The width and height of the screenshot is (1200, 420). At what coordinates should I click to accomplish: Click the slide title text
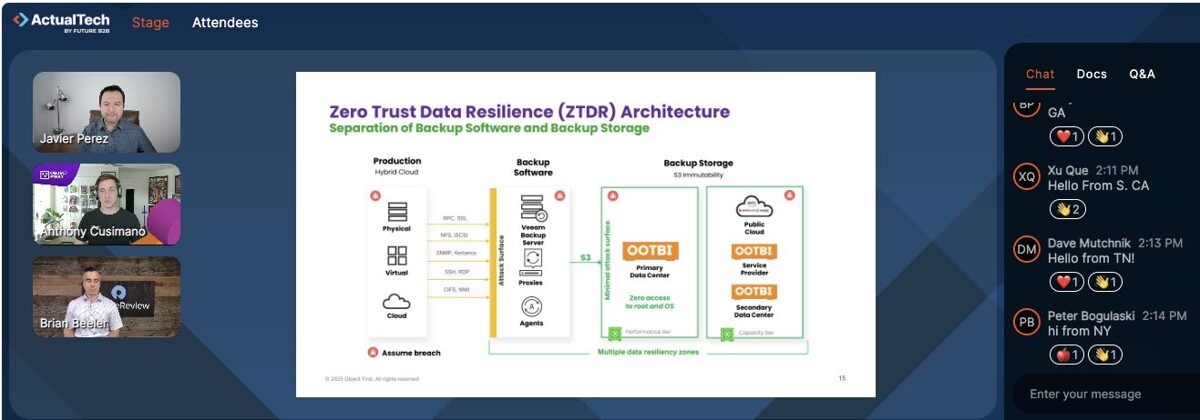point(529,111)
